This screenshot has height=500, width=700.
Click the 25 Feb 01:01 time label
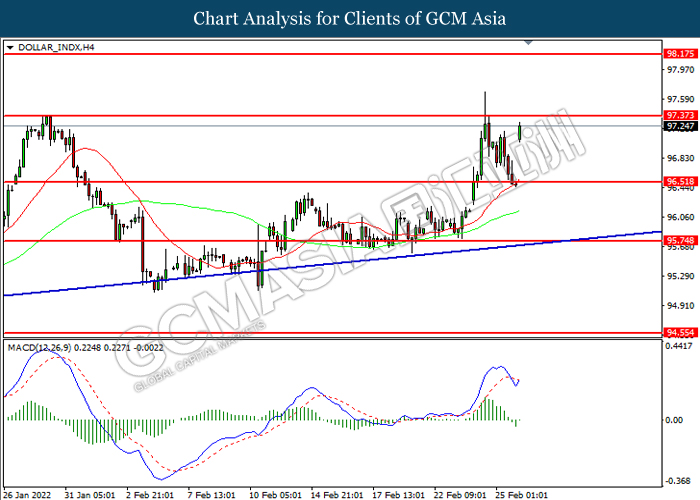click(x=522, y=495)
